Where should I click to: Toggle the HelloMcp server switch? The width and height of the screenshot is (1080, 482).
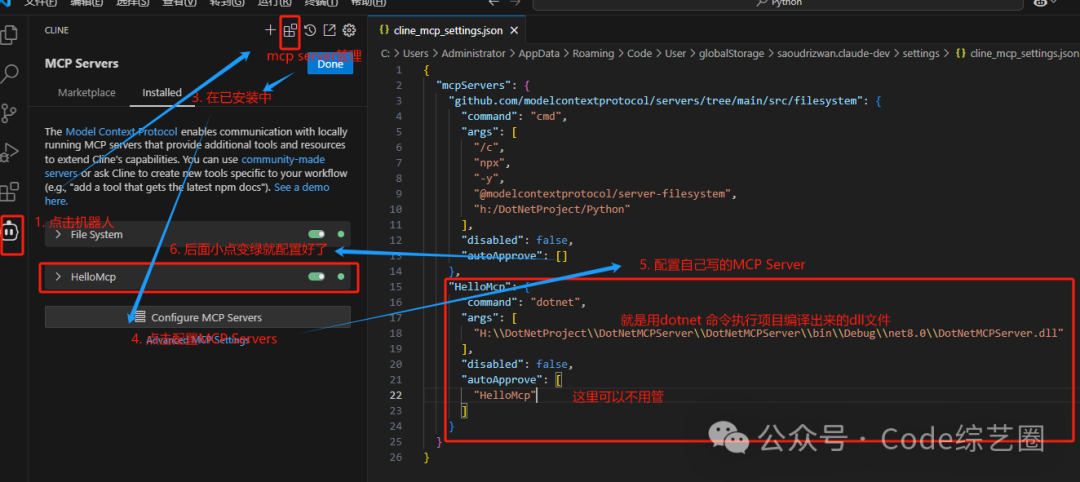coord(317,276)
